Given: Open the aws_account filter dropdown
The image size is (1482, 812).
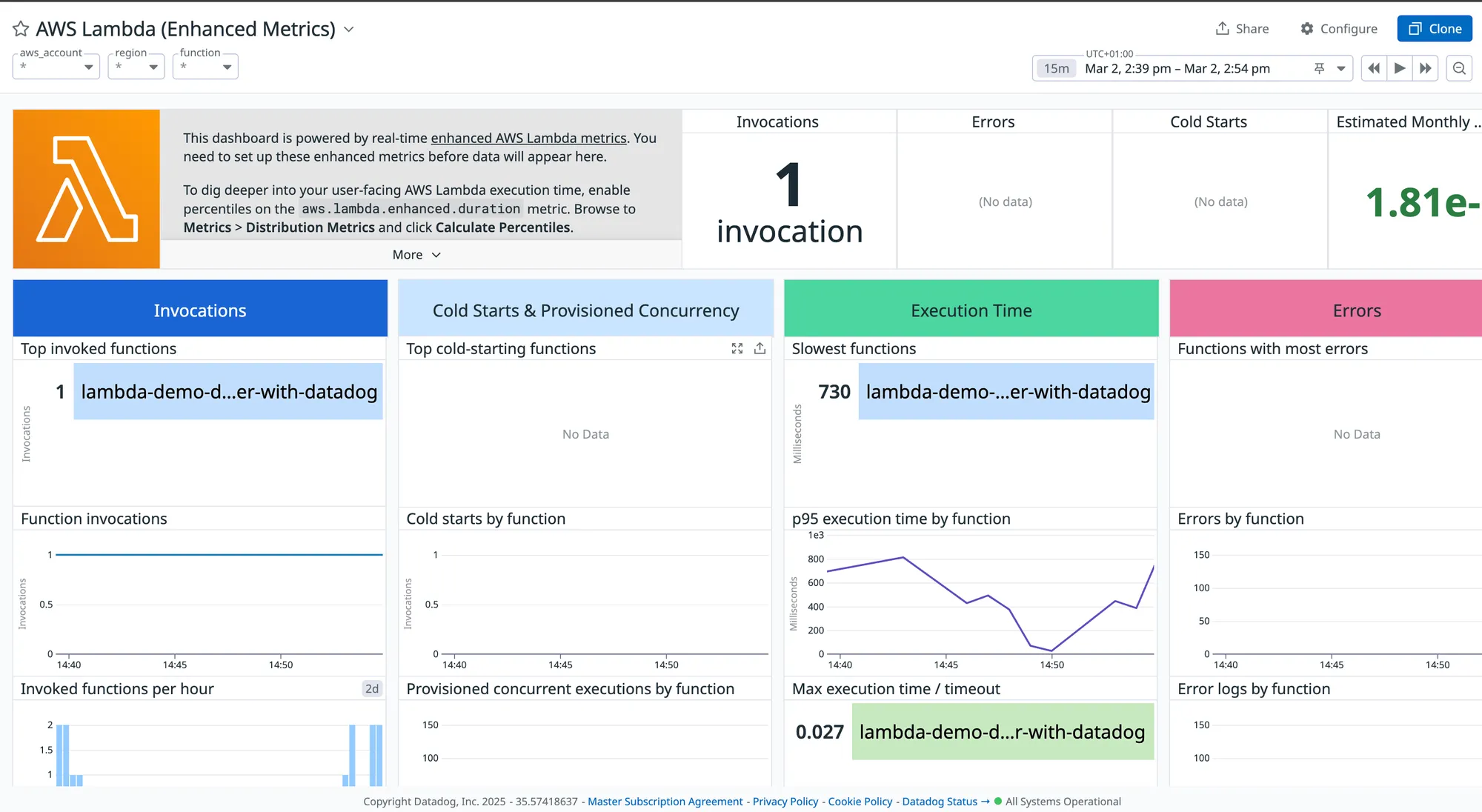Looking at the screenshot, I should pyautogui.click(x=56, y=67).
